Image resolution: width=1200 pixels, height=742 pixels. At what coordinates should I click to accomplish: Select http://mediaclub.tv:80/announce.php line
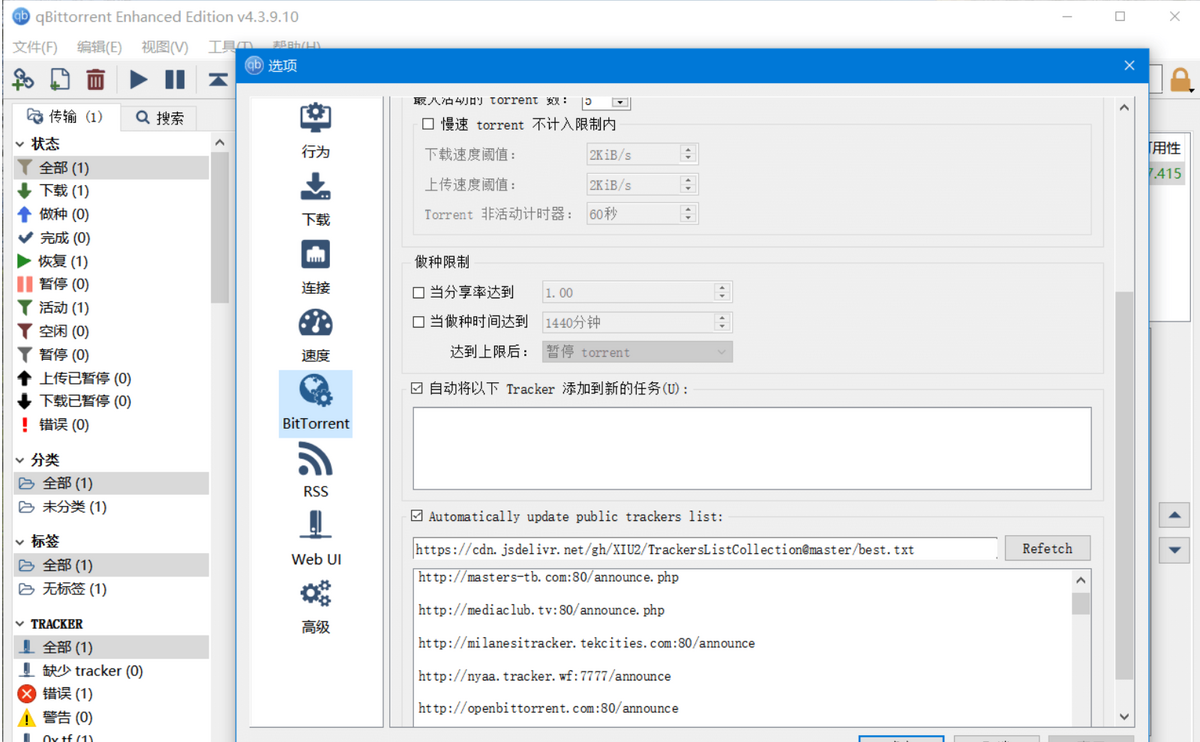point(541,610)
